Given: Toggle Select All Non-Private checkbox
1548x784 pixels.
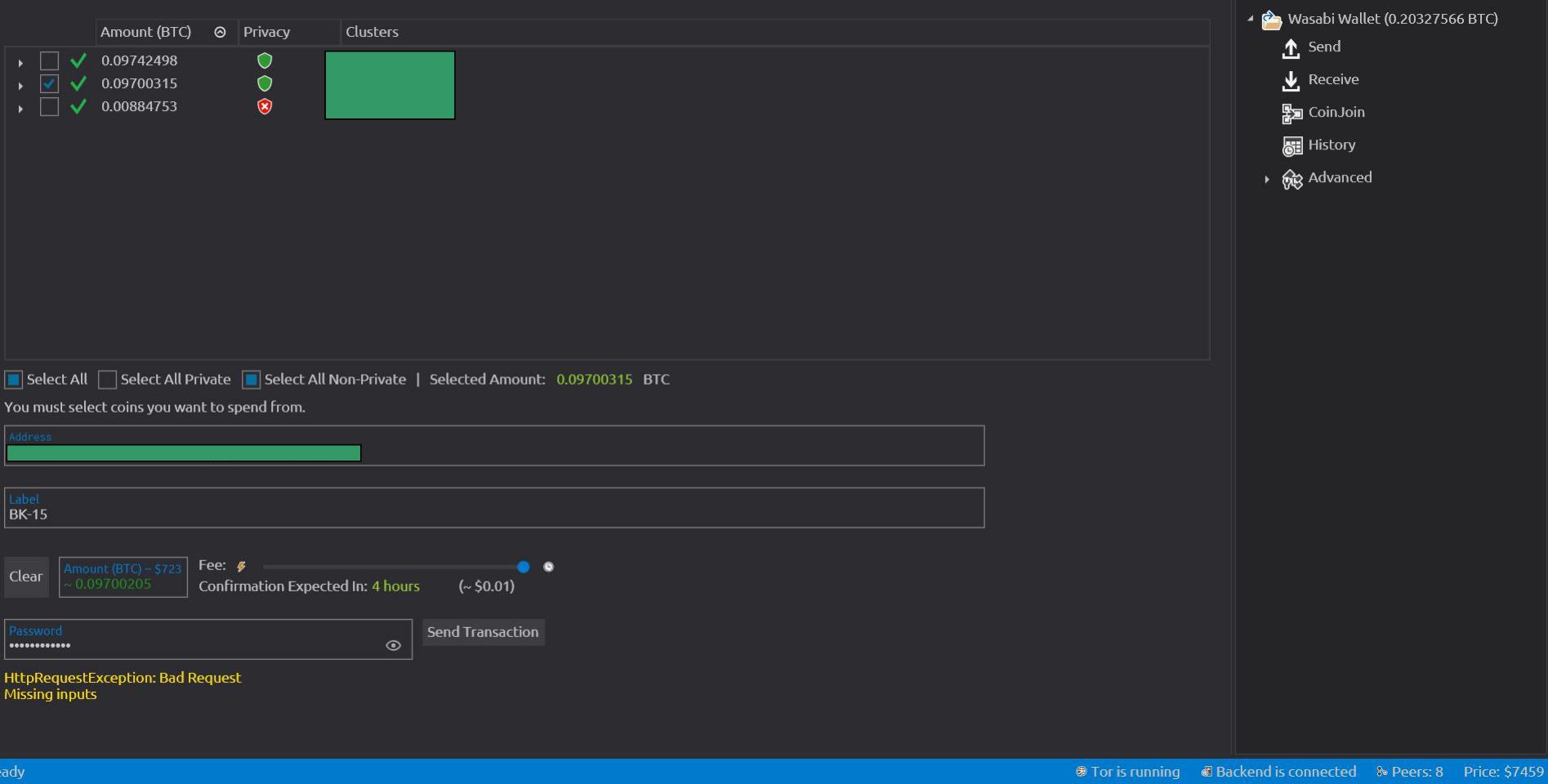Looking at the screenshot, I should click(252, 380).
